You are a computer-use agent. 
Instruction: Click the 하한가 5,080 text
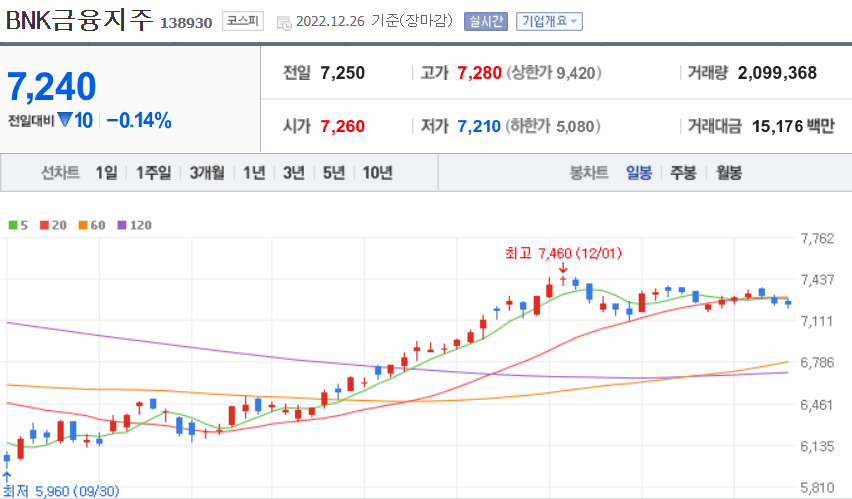pos(553,126)
